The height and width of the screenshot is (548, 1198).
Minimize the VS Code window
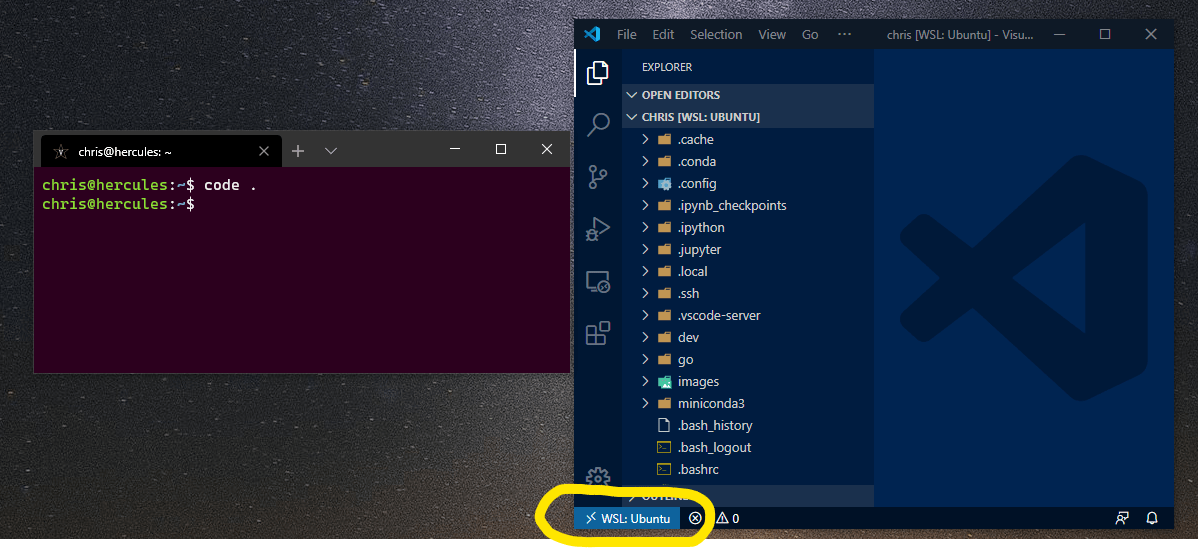click(1058, 34)
